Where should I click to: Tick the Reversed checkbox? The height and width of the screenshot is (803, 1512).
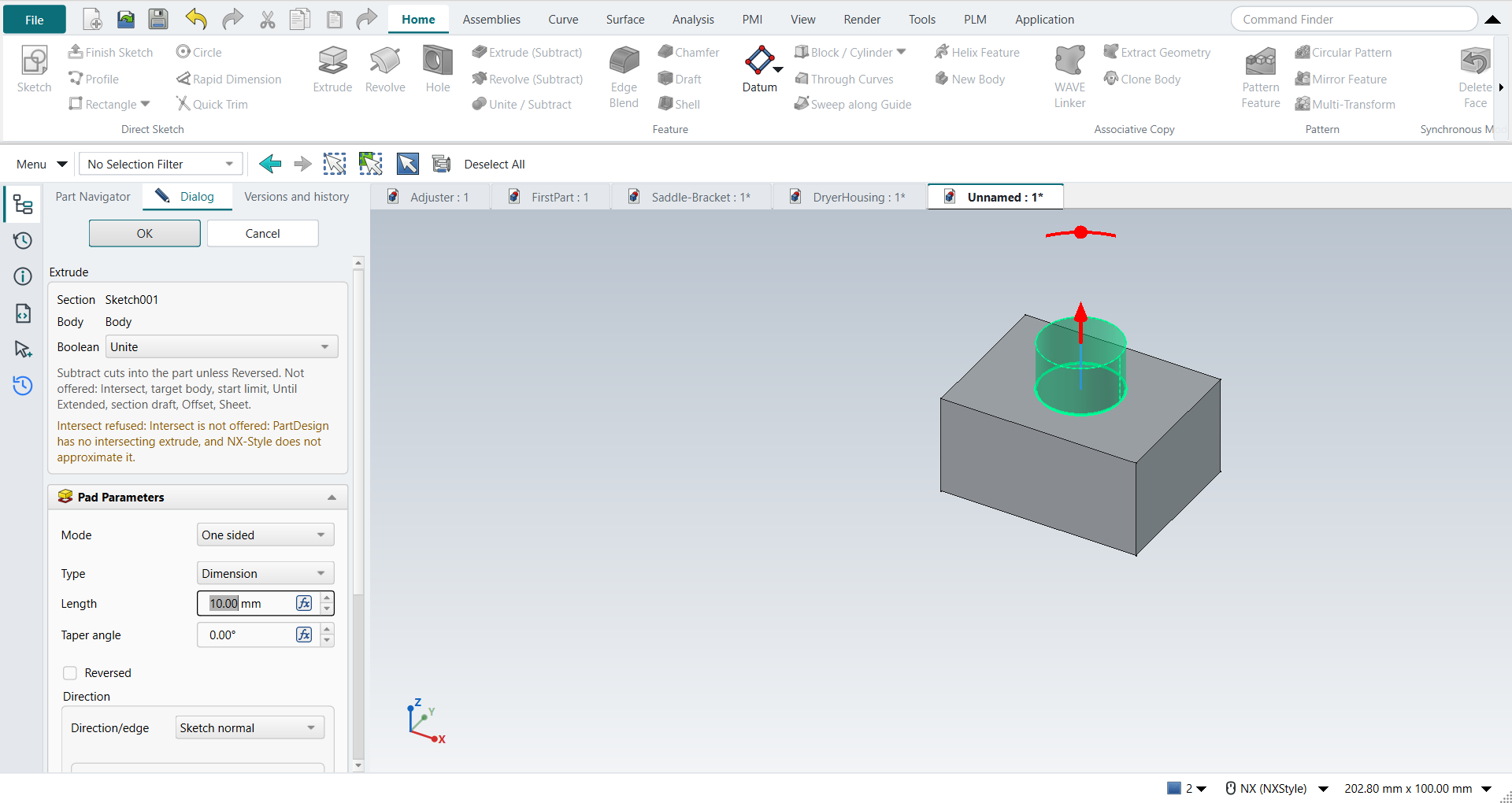[x=70, y=673]
